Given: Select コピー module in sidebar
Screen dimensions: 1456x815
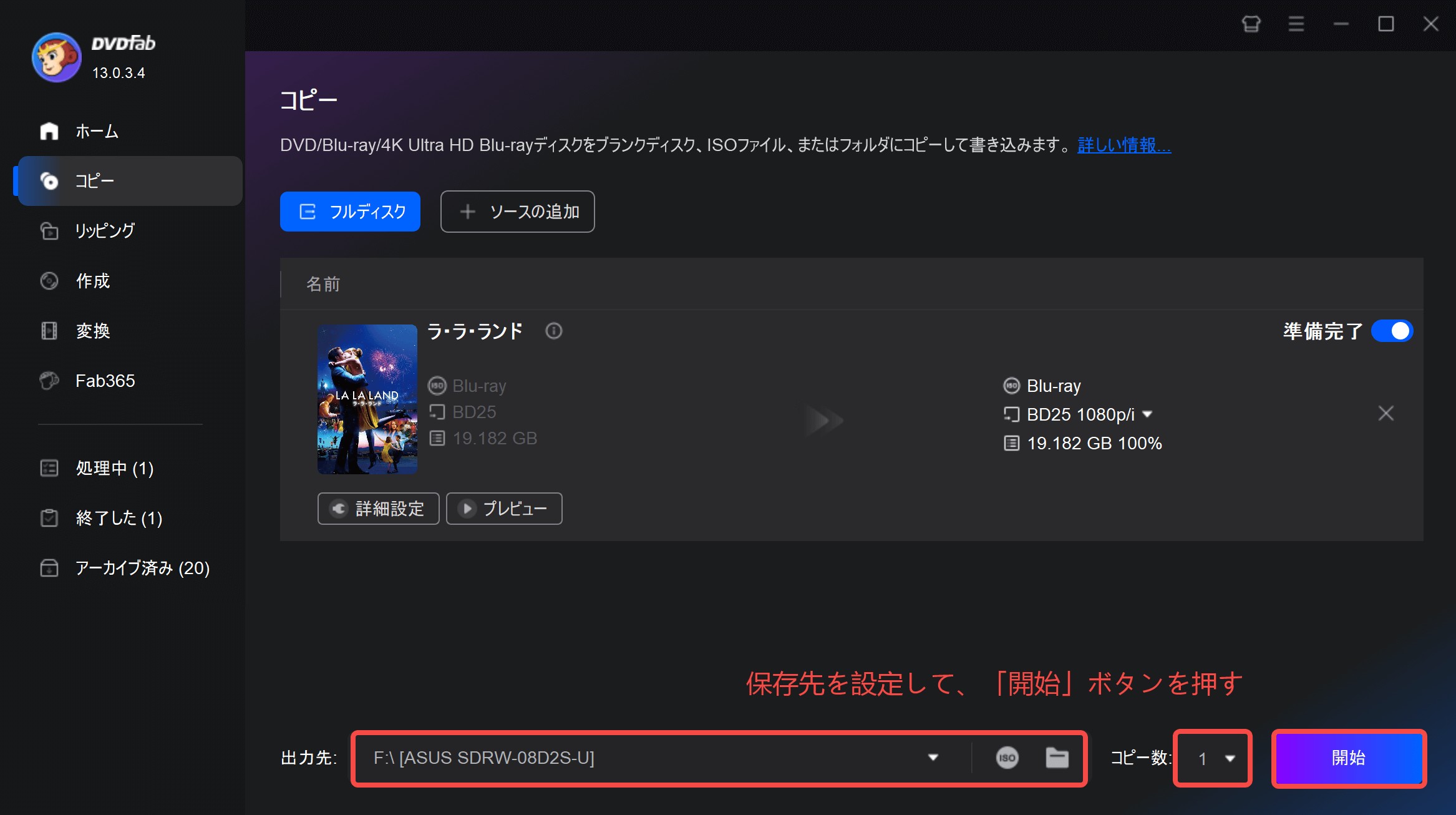Looking at the screenshot, I should [130, 181].
